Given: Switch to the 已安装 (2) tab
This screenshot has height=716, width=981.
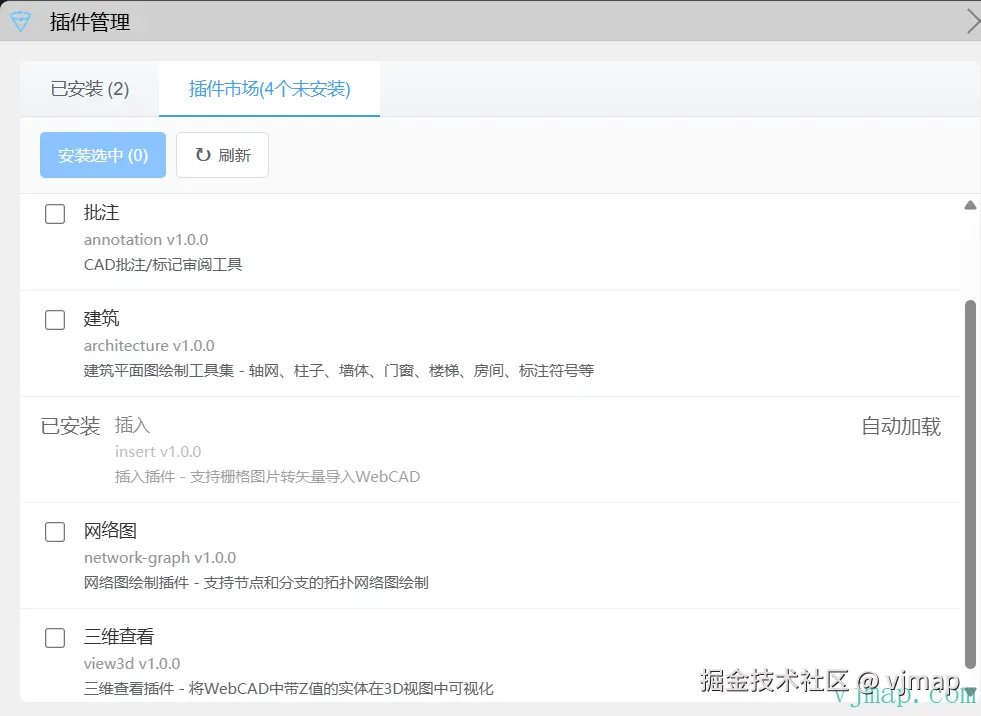Looking at the screenshot, I should click(90, 90).
